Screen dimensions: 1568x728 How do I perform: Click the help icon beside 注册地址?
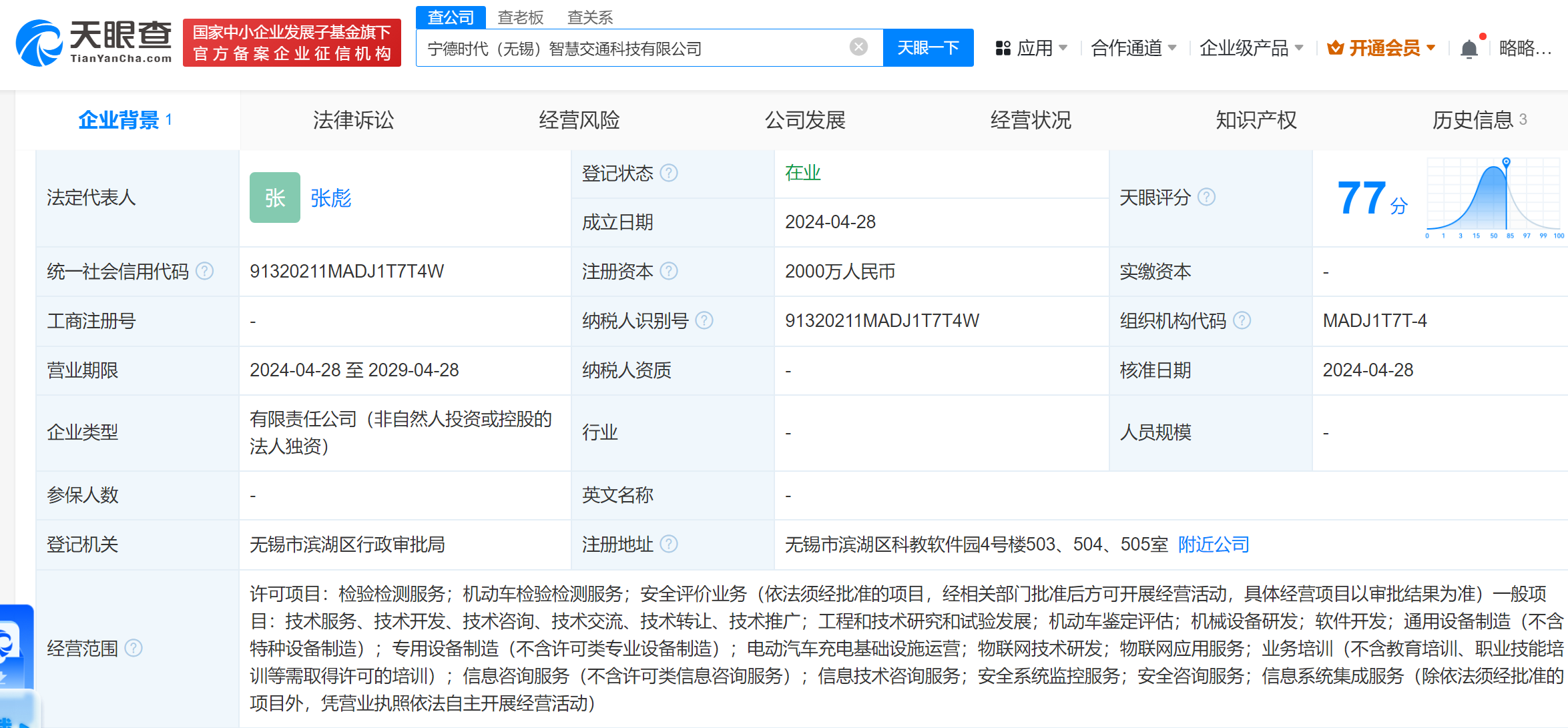[670, 544]
